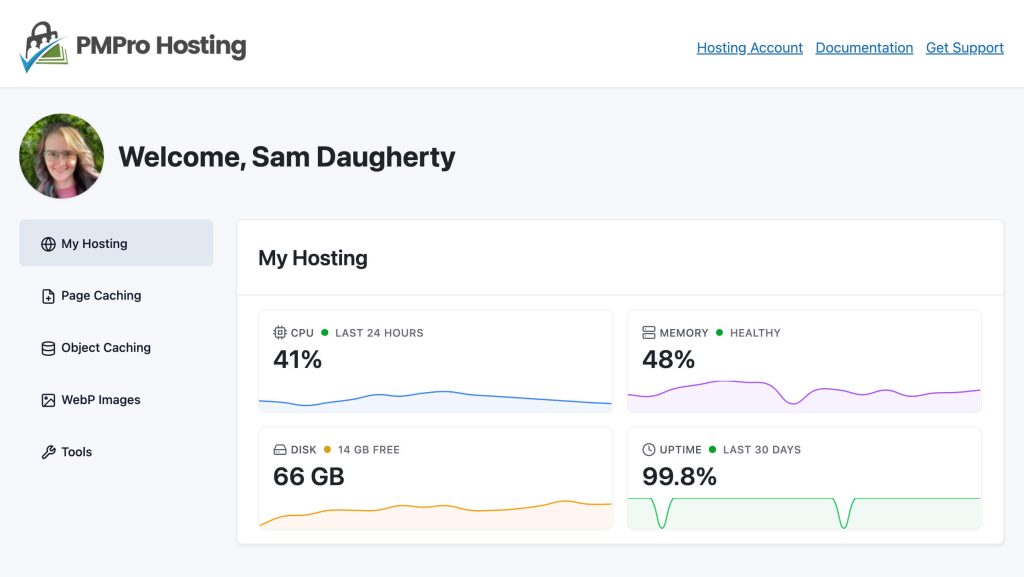1024x577 pixels.
Task: Click the Documentation link
Action: [x=864, y=47]
